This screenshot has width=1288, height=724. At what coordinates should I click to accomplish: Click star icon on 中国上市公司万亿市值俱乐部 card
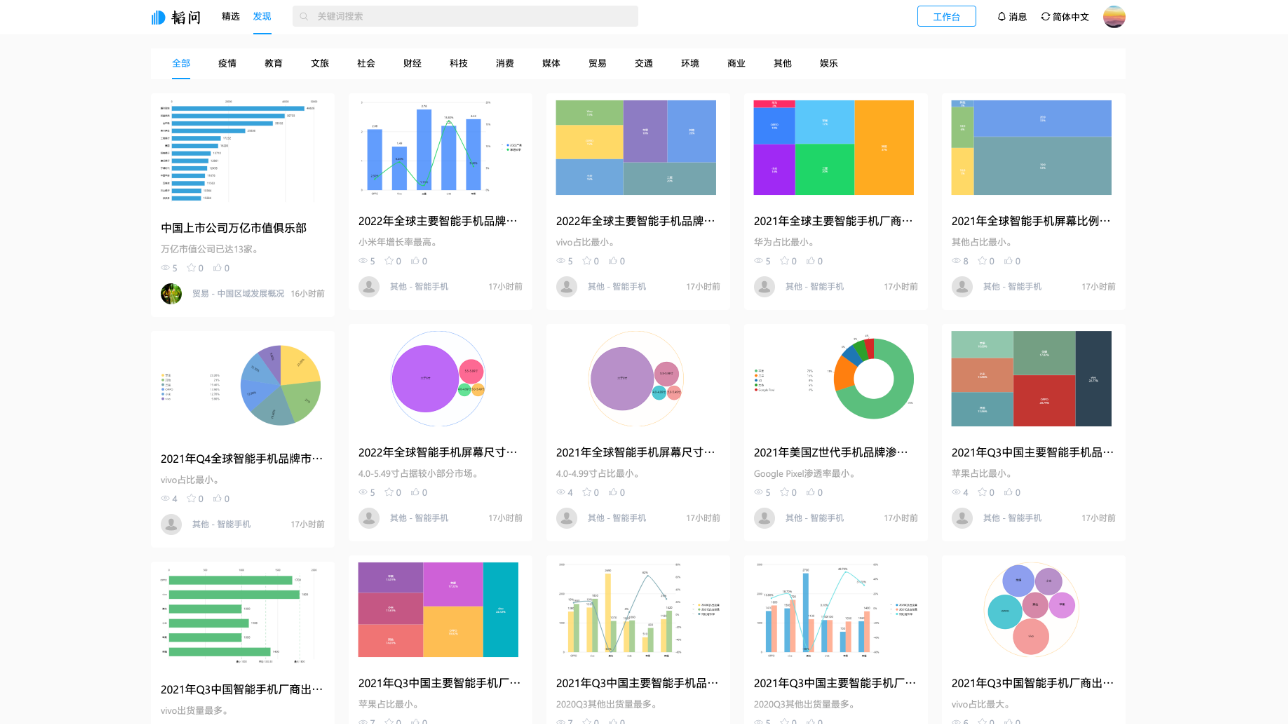191,268
